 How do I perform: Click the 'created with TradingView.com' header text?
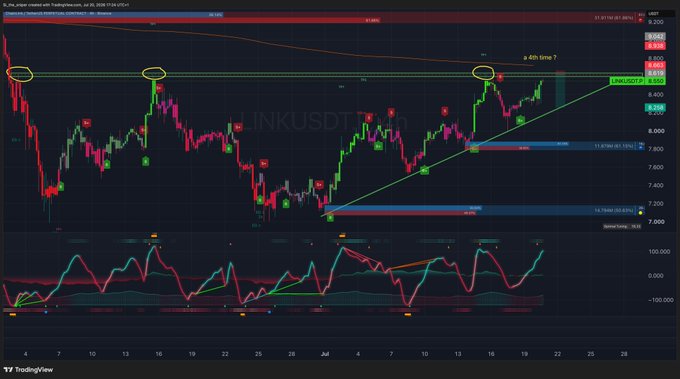pyautogui.click(x=56, y=5)
